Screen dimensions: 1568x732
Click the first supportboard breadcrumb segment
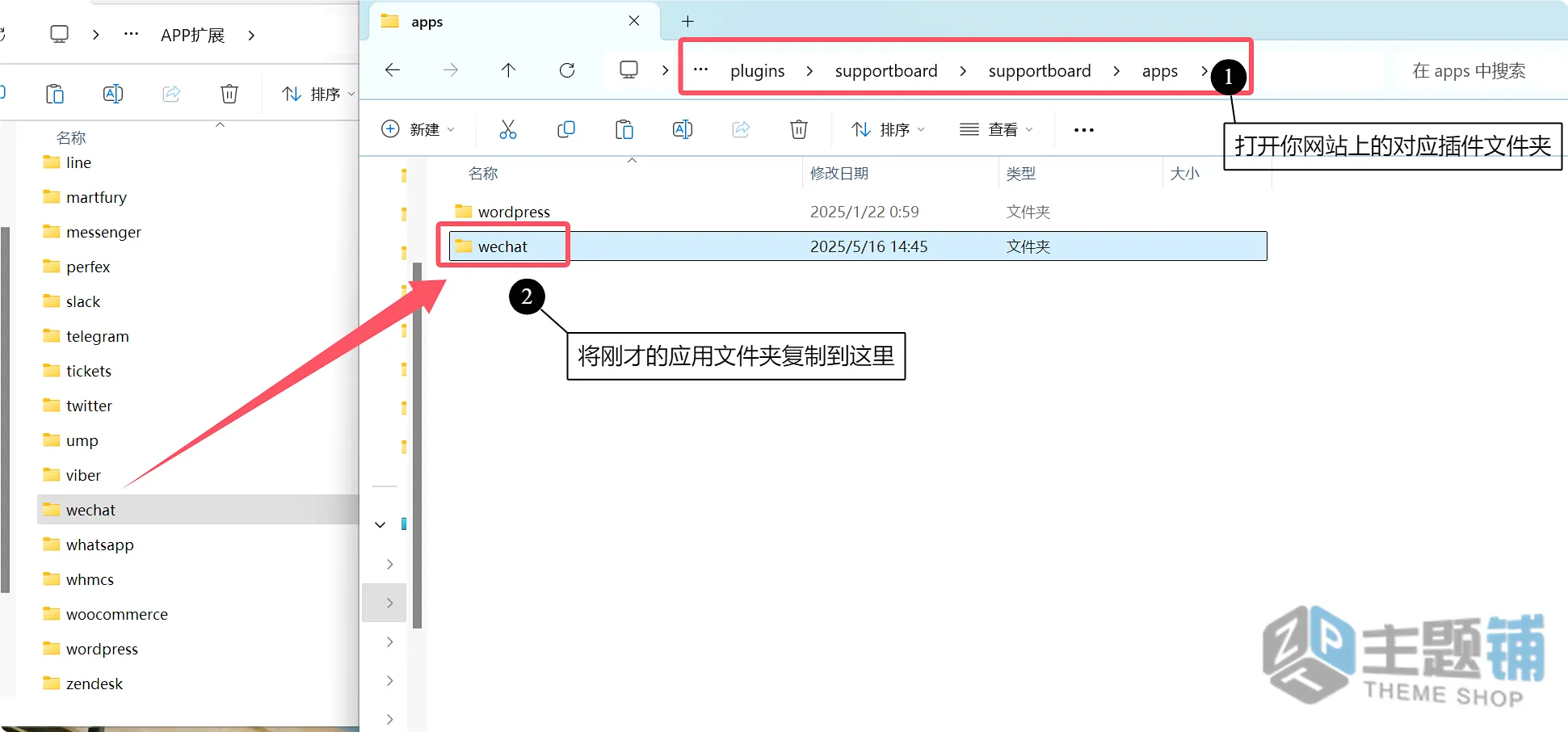886,71
